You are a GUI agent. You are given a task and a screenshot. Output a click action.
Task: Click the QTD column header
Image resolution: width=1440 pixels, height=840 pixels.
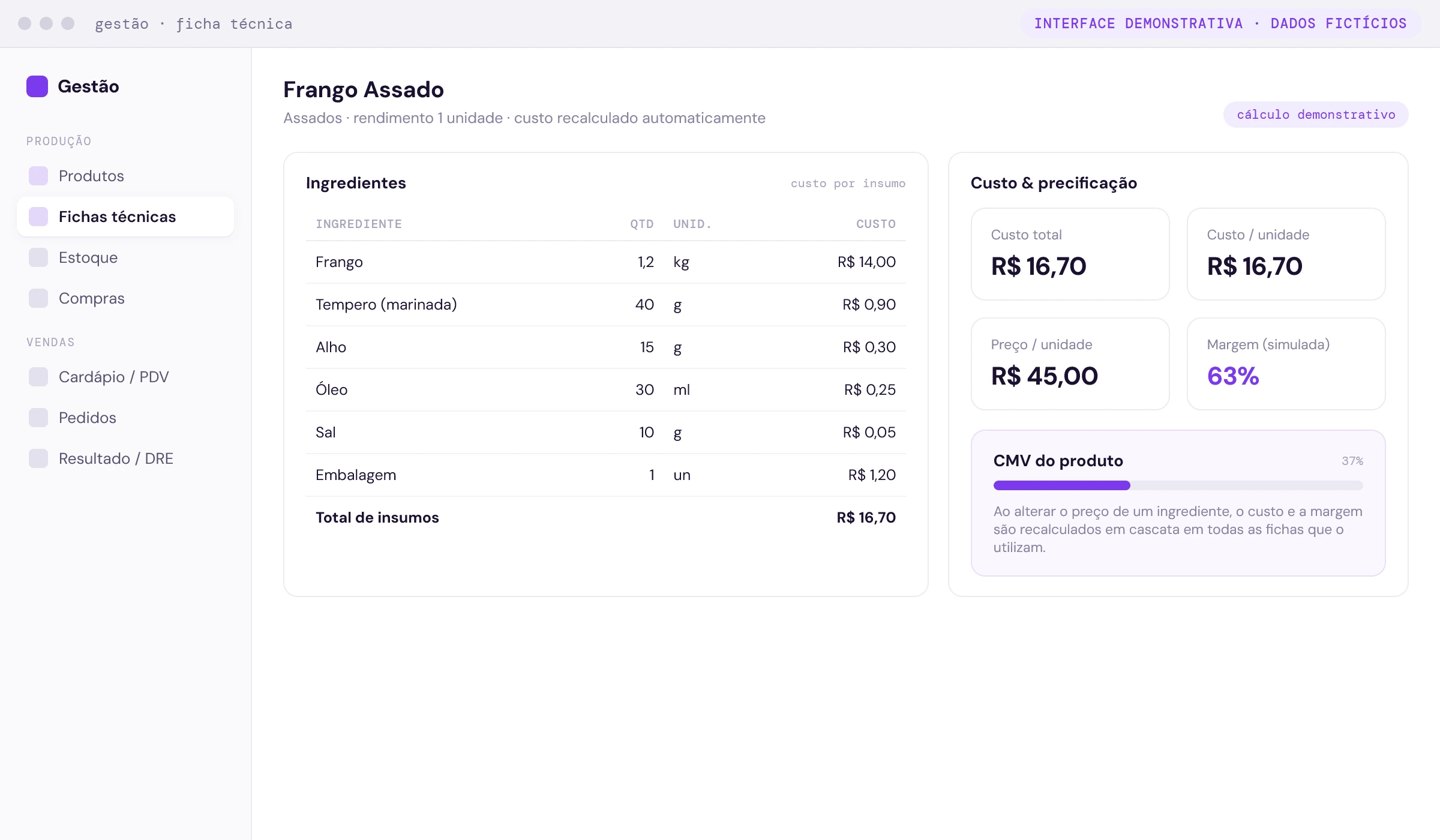point(642,224)
